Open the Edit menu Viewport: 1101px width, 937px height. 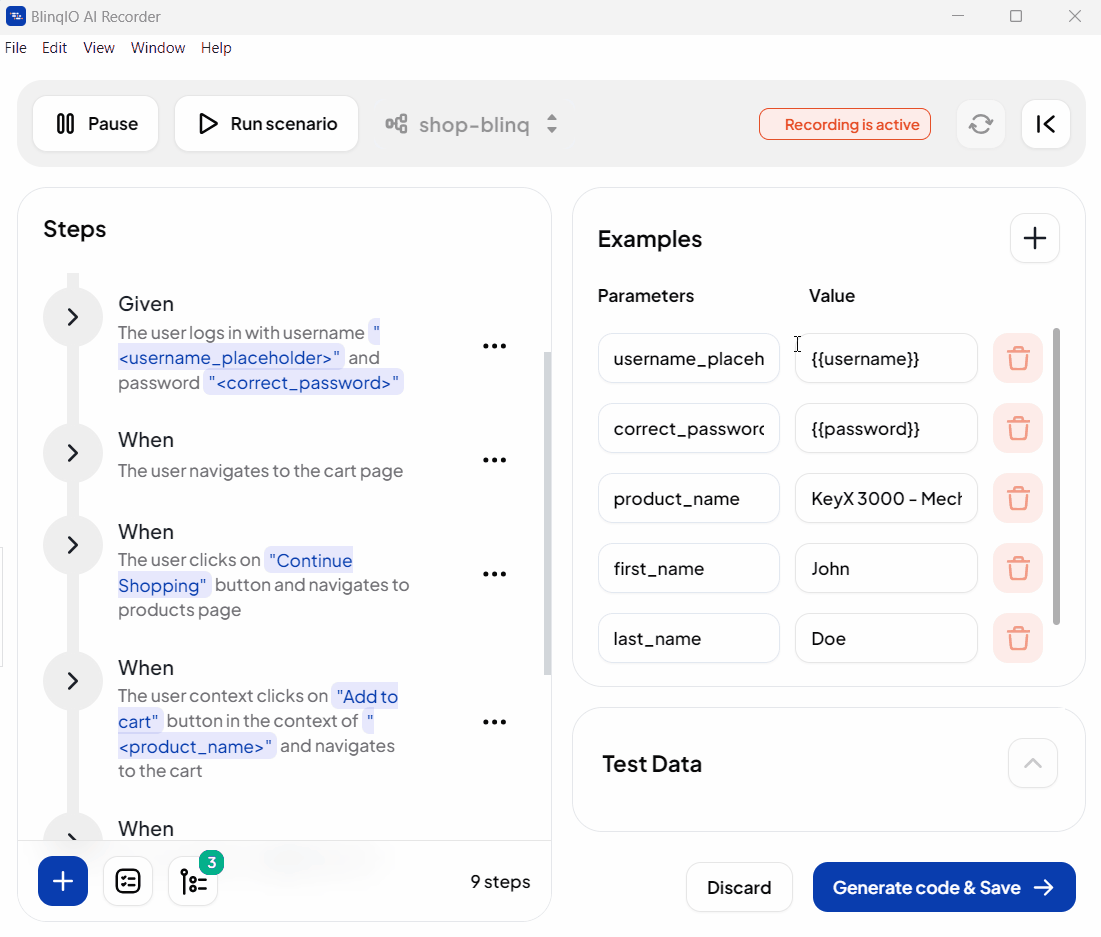(x=54, y=48)
